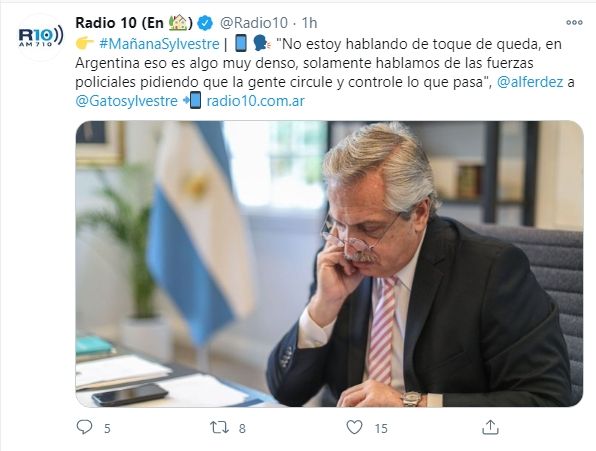Click the blue verified badge
596x451 pixels.
click(x=206, y=23)
